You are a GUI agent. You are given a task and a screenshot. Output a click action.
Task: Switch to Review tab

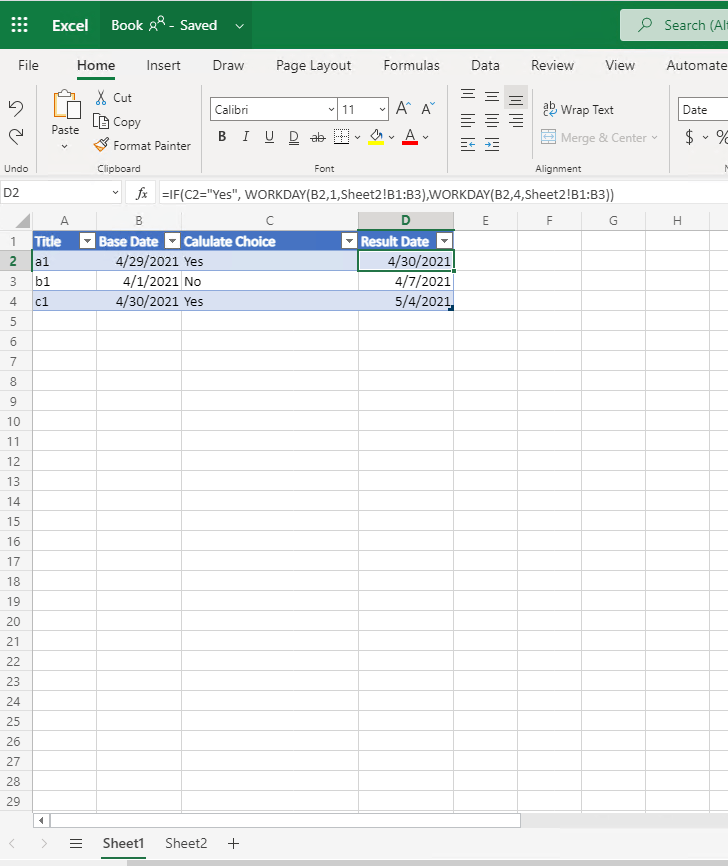click(x=552, y=65)
